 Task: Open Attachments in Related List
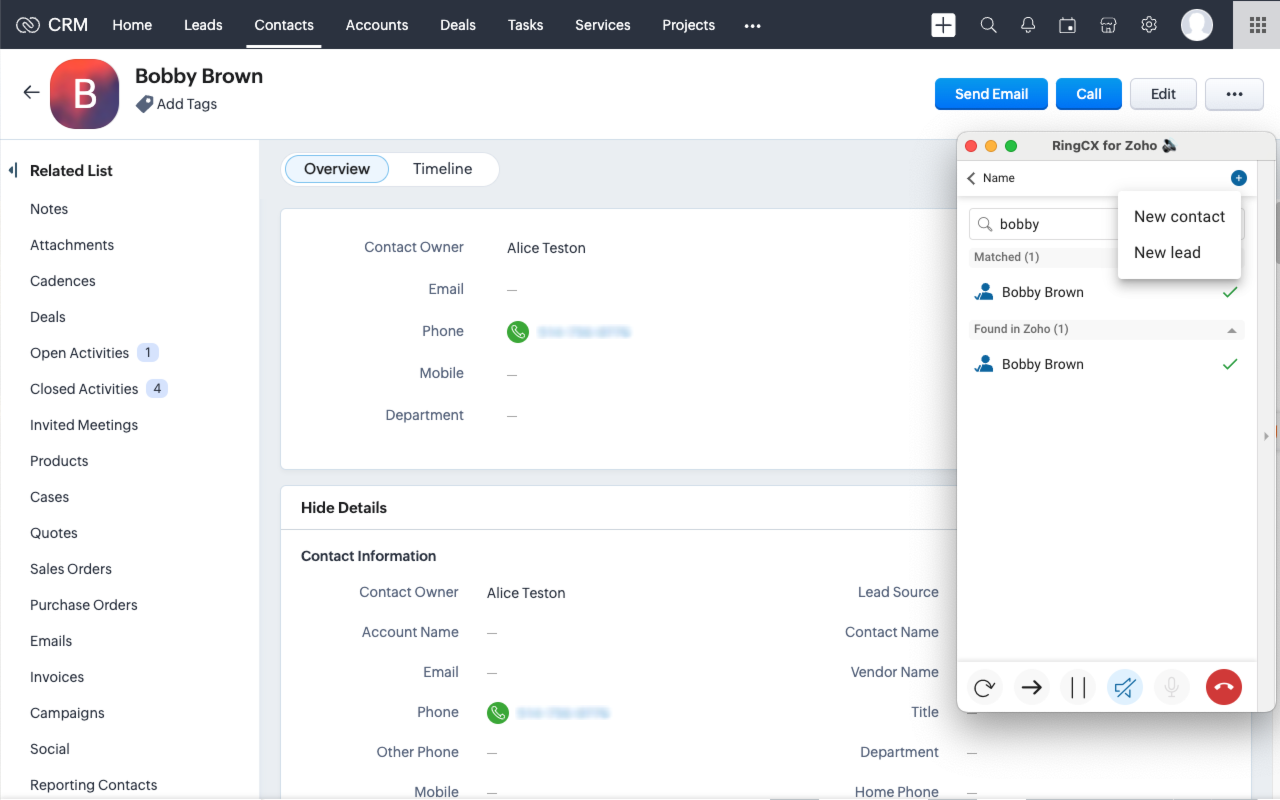click(72, 245)
